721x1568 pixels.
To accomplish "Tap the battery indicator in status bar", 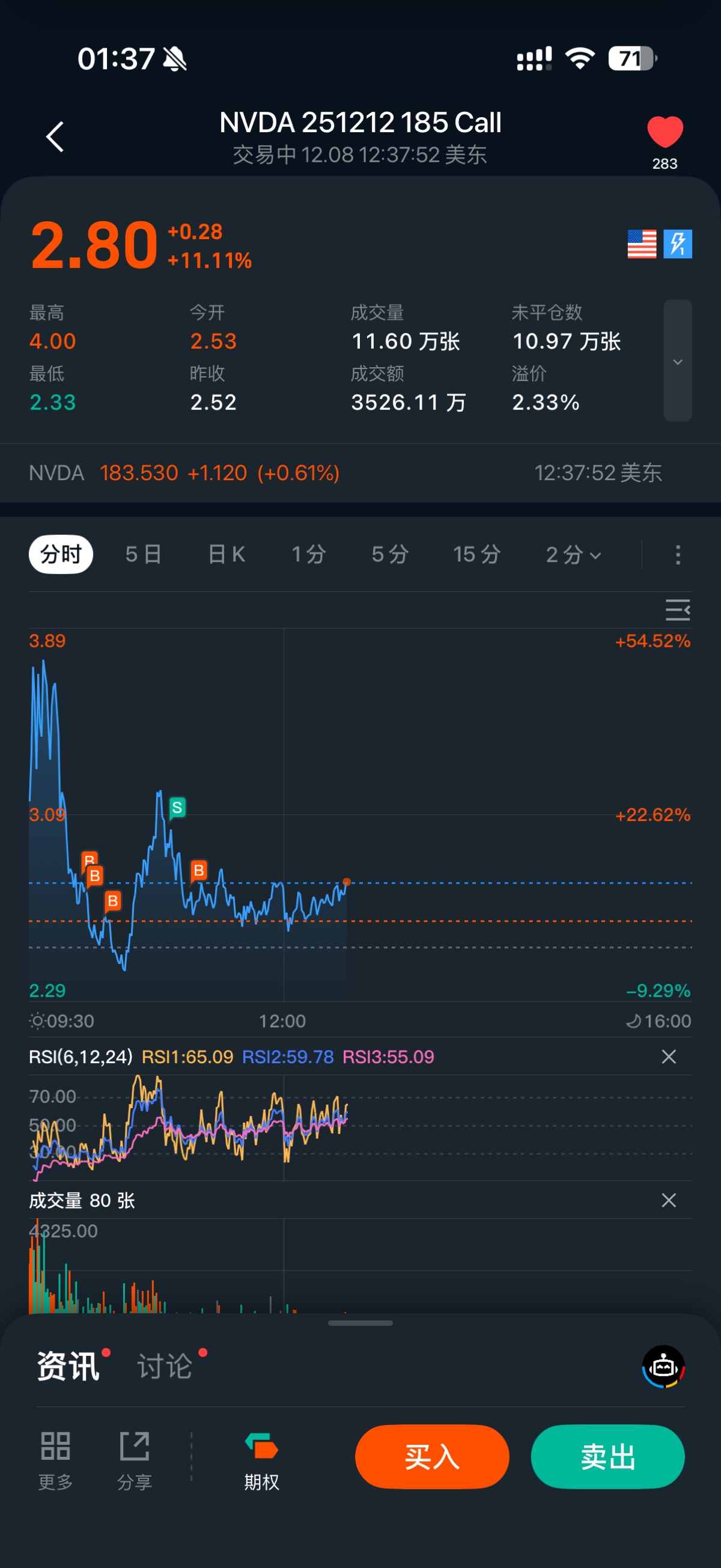I will click(633, 58).
